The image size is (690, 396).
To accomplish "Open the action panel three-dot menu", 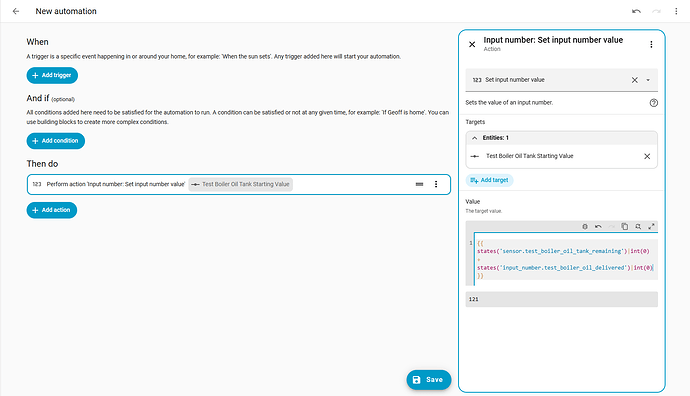I will click(x=651, y=44).
